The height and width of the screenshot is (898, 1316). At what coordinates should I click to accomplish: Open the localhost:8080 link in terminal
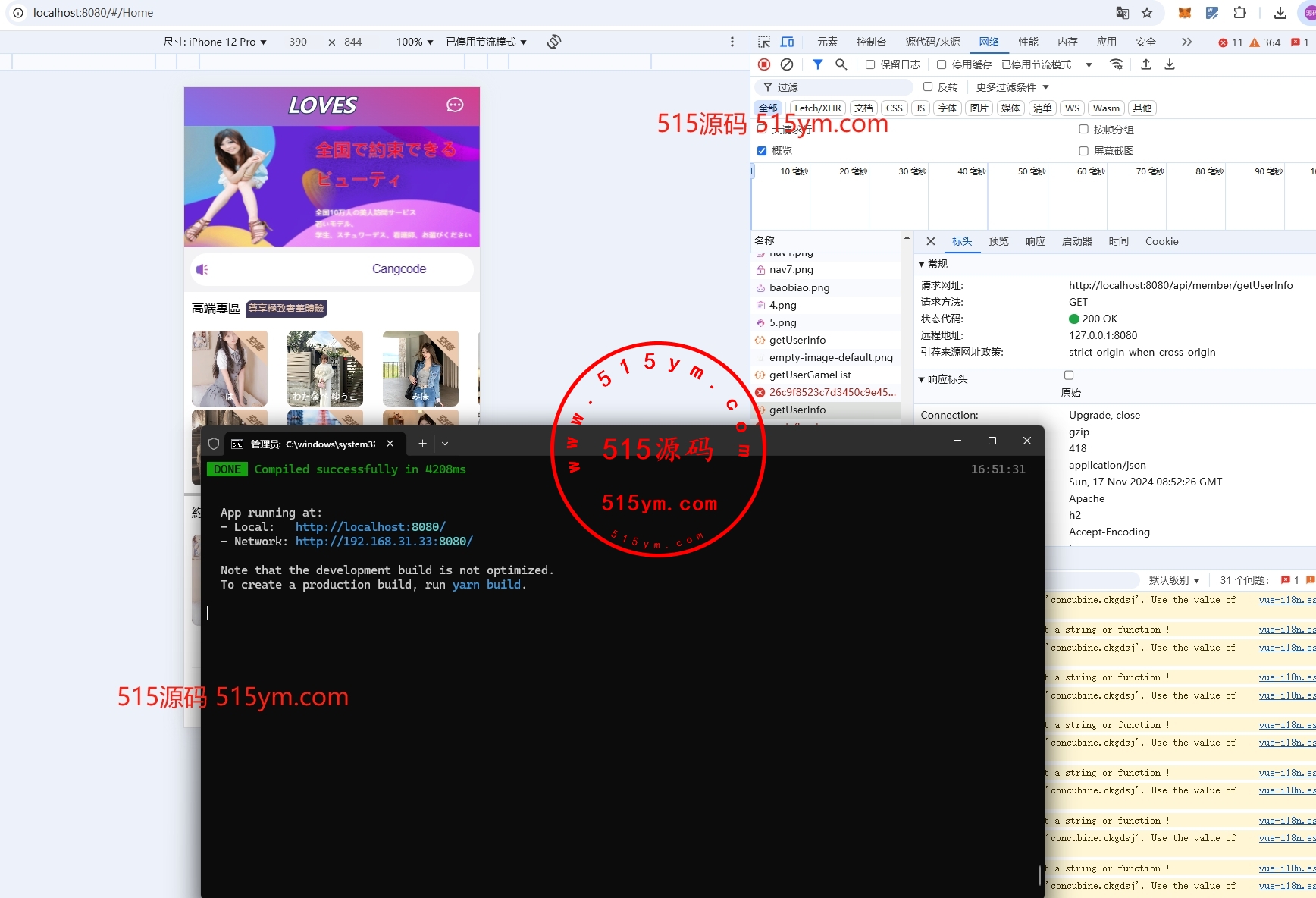click(x=370, y=526)
